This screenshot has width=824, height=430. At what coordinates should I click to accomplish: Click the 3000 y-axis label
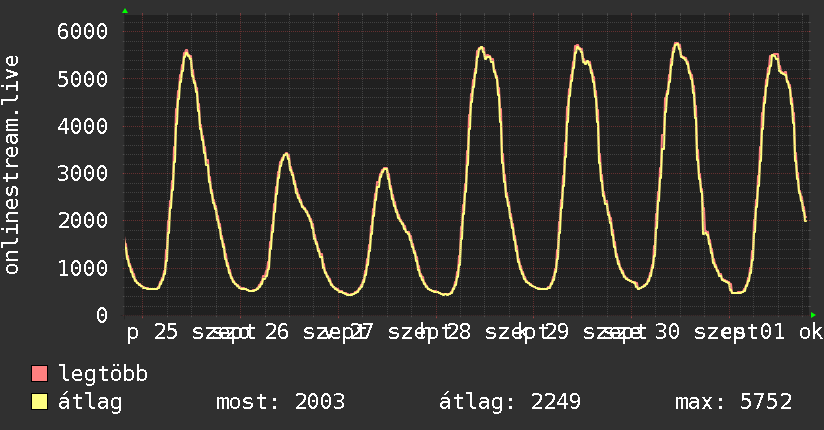point(83,173)
